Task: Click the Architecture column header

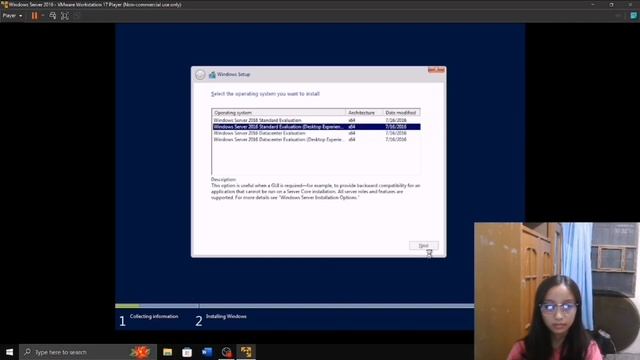Action: tap(364, 113)
